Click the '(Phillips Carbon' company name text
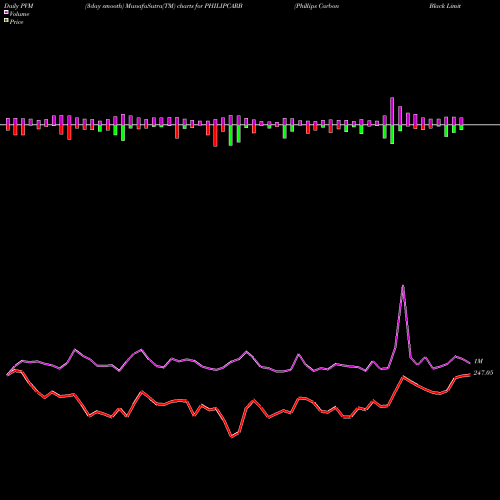The height and width of the screenshot is (500, 500). click(x=316, y=6)
